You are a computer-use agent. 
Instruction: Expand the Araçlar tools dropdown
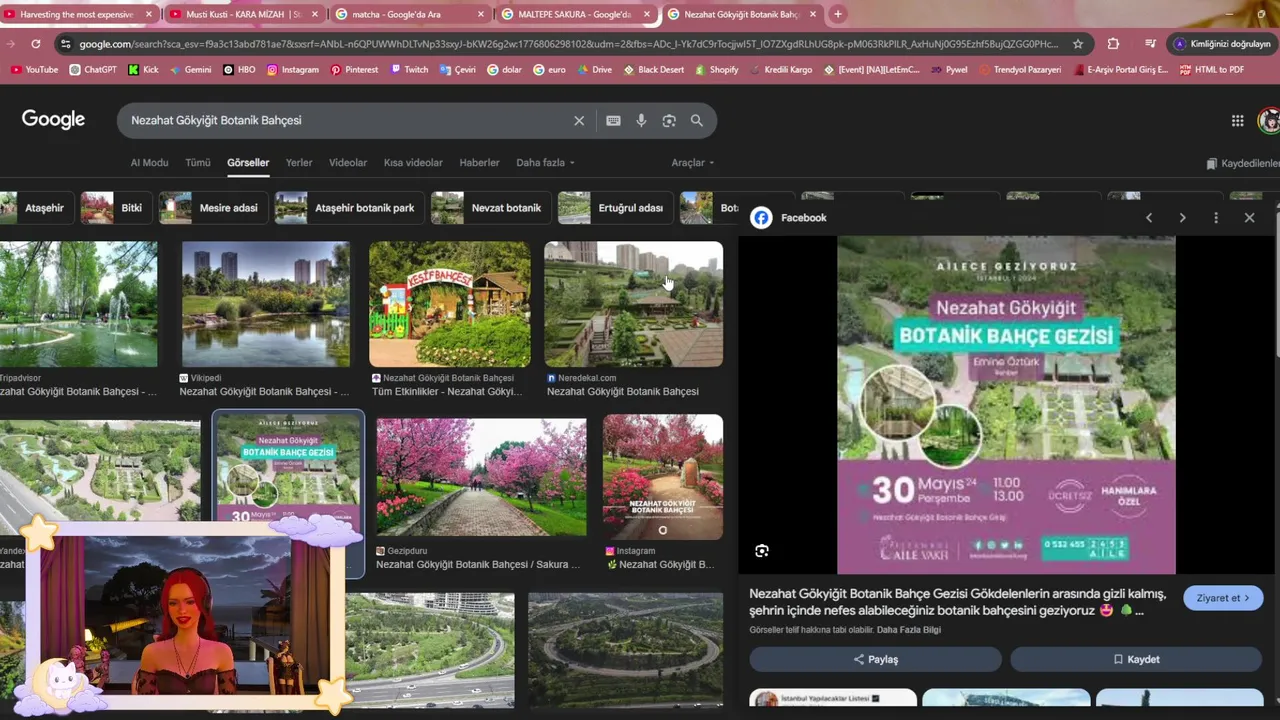coord(692,163)
